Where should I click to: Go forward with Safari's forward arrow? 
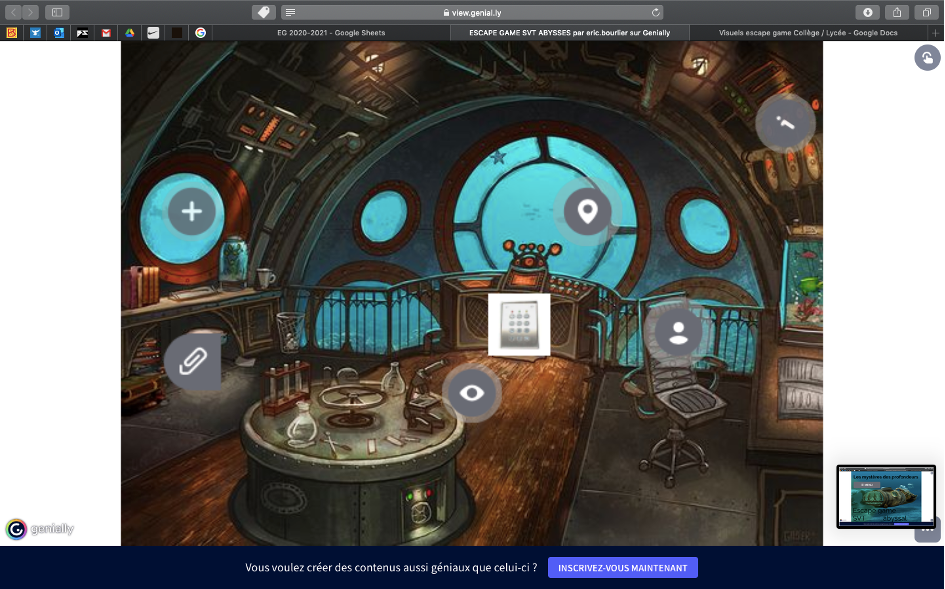[30, 12]
